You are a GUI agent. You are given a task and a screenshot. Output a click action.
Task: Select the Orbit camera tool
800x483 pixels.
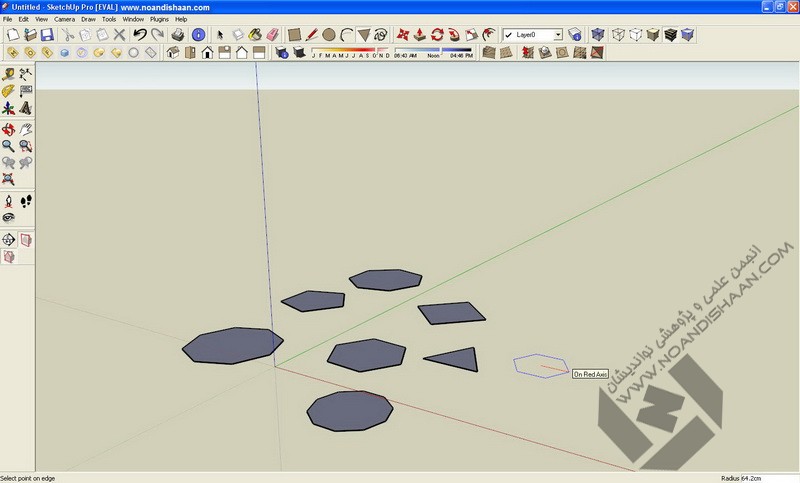pos(9,128)
